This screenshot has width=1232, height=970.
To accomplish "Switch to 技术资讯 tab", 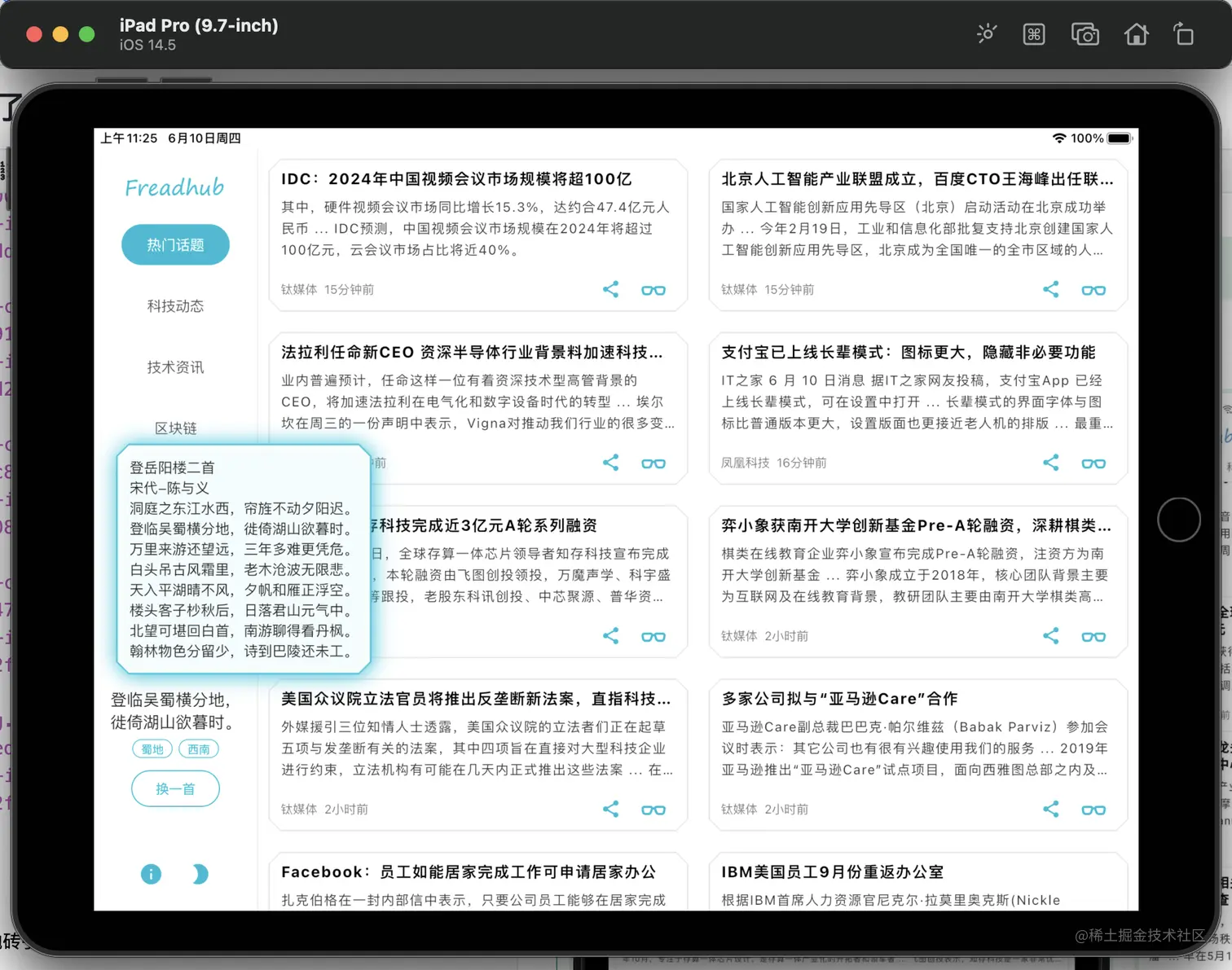I will click(175, 367).
